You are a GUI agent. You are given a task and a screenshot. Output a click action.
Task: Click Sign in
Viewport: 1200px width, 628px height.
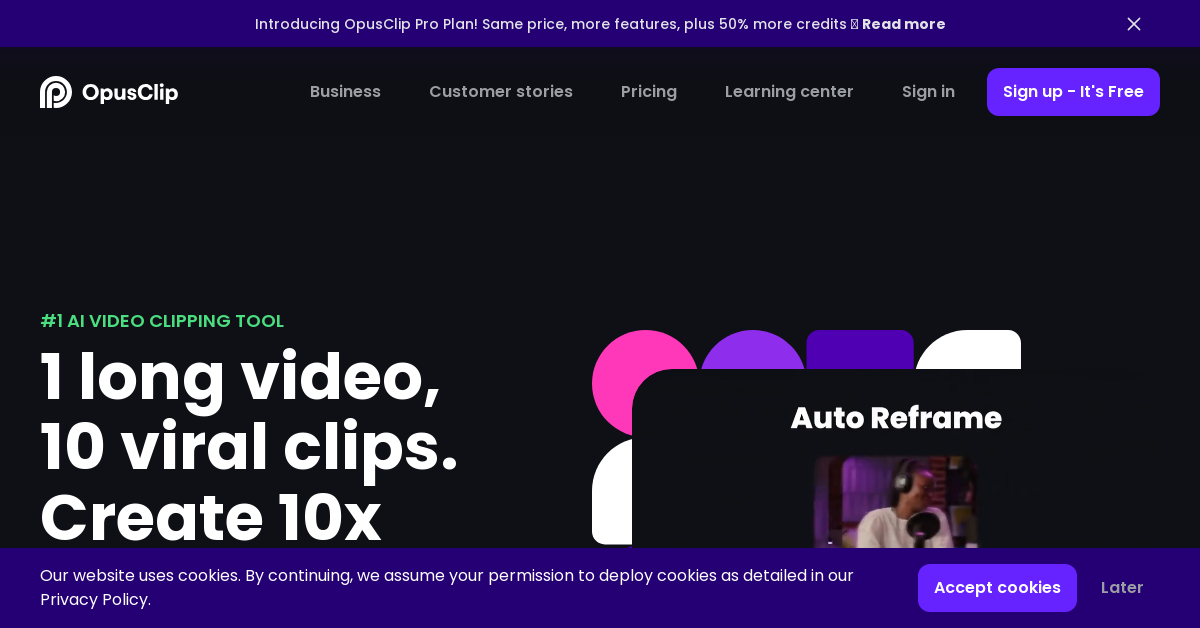(928, 91)
